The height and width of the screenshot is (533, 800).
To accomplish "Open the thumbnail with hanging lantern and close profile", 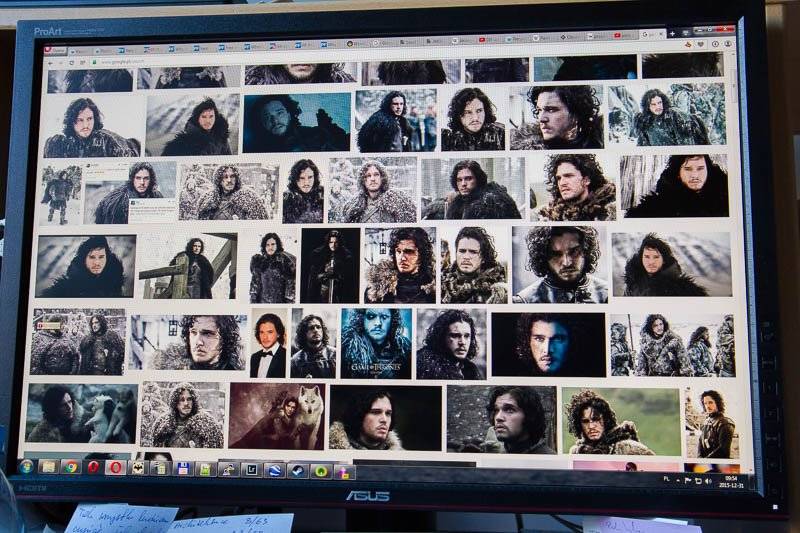I will point(188,342).
